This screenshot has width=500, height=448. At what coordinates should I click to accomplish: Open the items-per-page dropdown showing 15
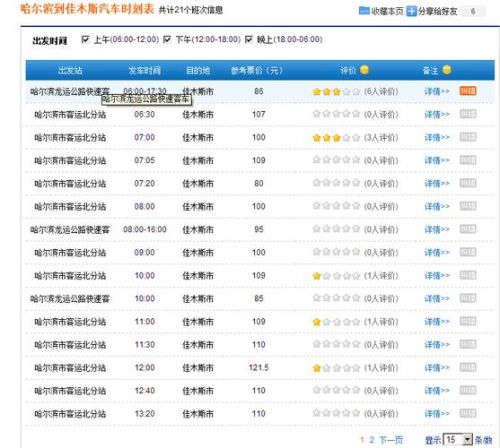coord(458,440)
